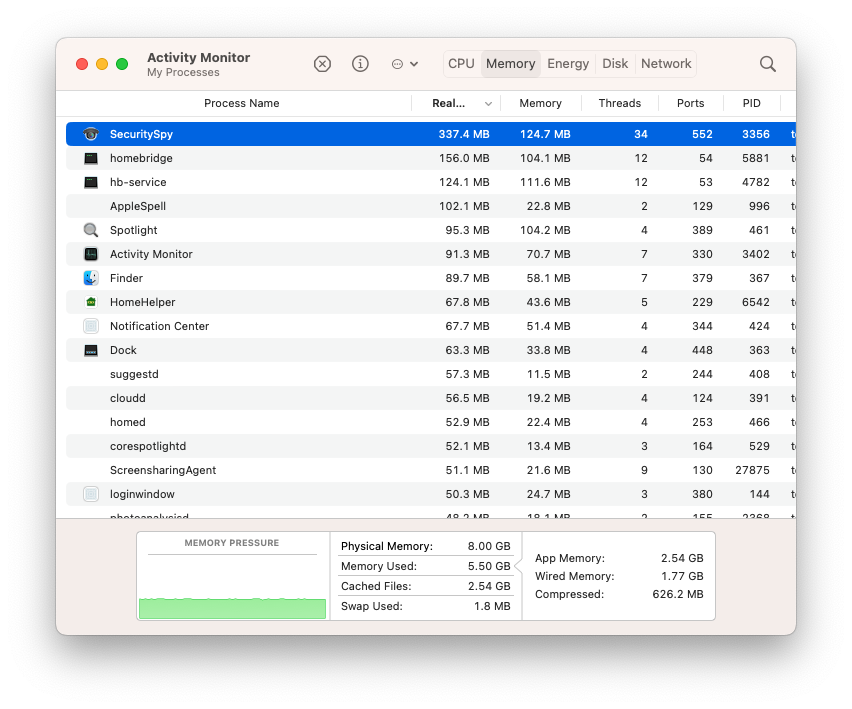
Task: Switch to the Energy tab
Action: 568,64
